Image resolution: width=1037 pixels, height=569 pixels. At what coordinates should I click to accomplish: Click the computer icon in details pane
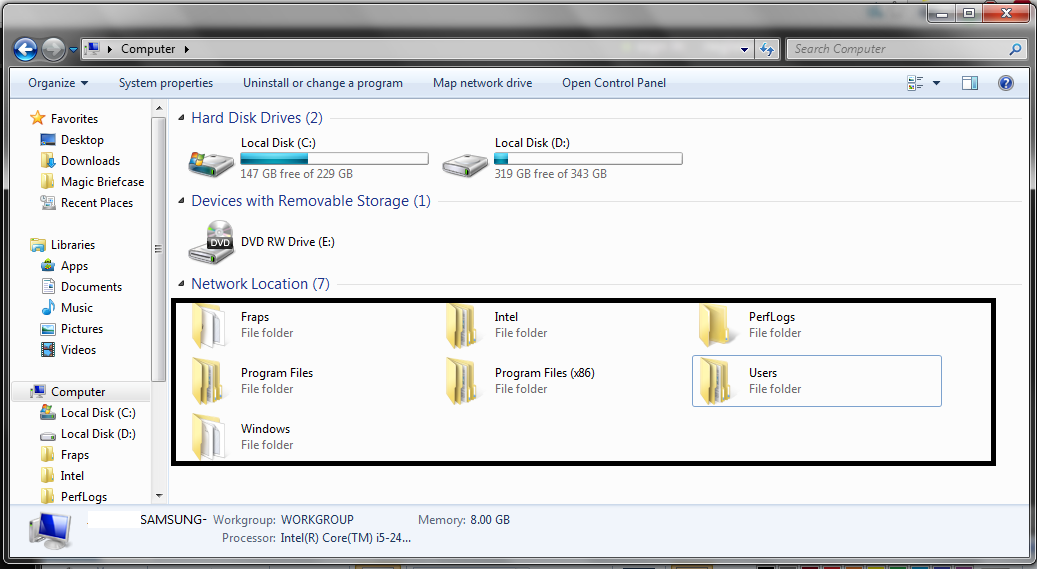(x=50, y=531)
